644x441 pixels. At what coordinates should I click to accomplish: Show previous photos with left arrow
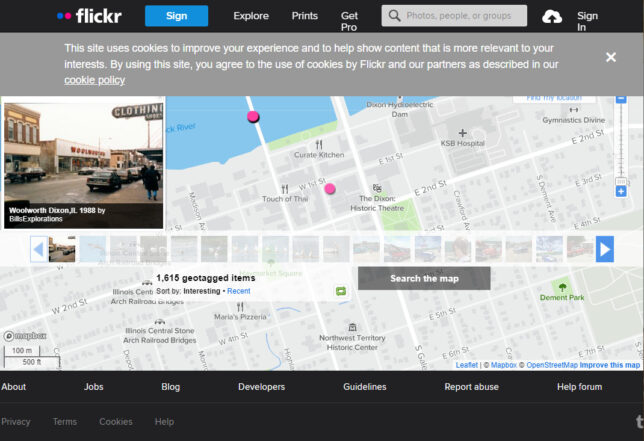coord(39,249)
